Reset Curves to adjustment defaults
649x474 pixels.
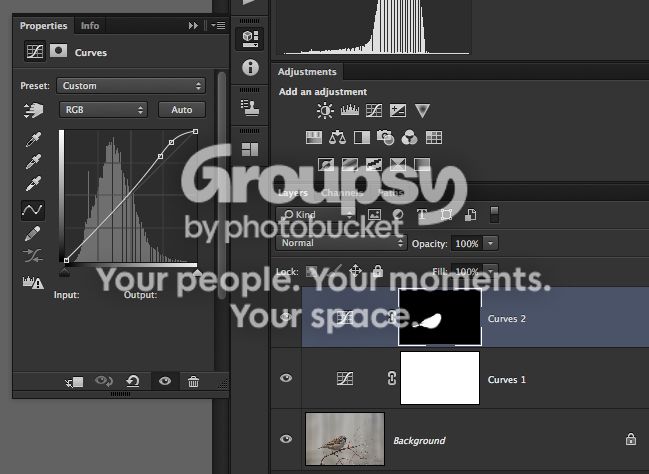[133, 381]
